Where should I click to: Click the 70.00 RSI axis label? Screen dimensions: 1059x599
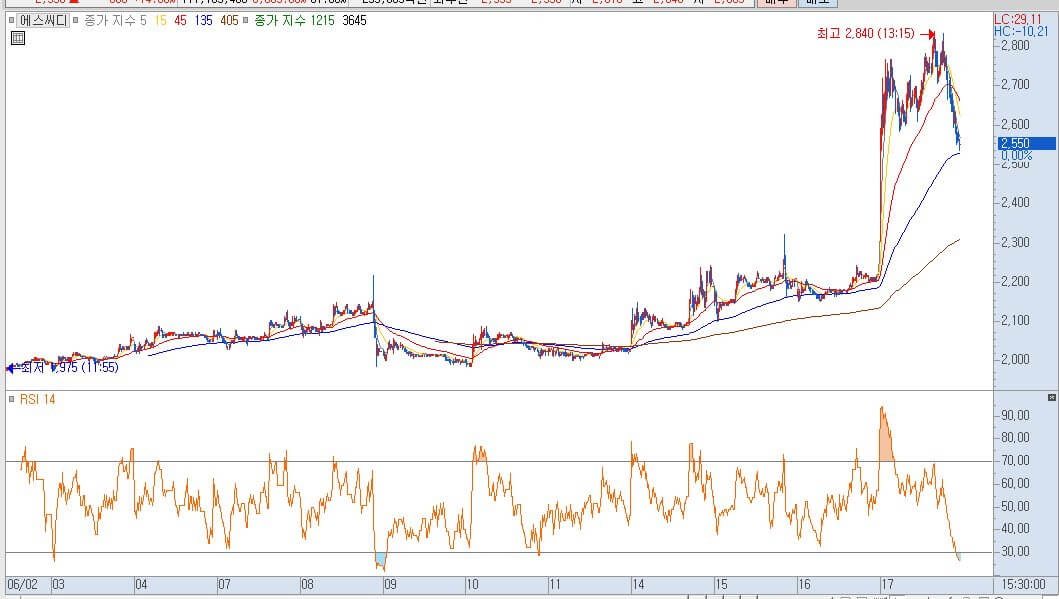1015,461
